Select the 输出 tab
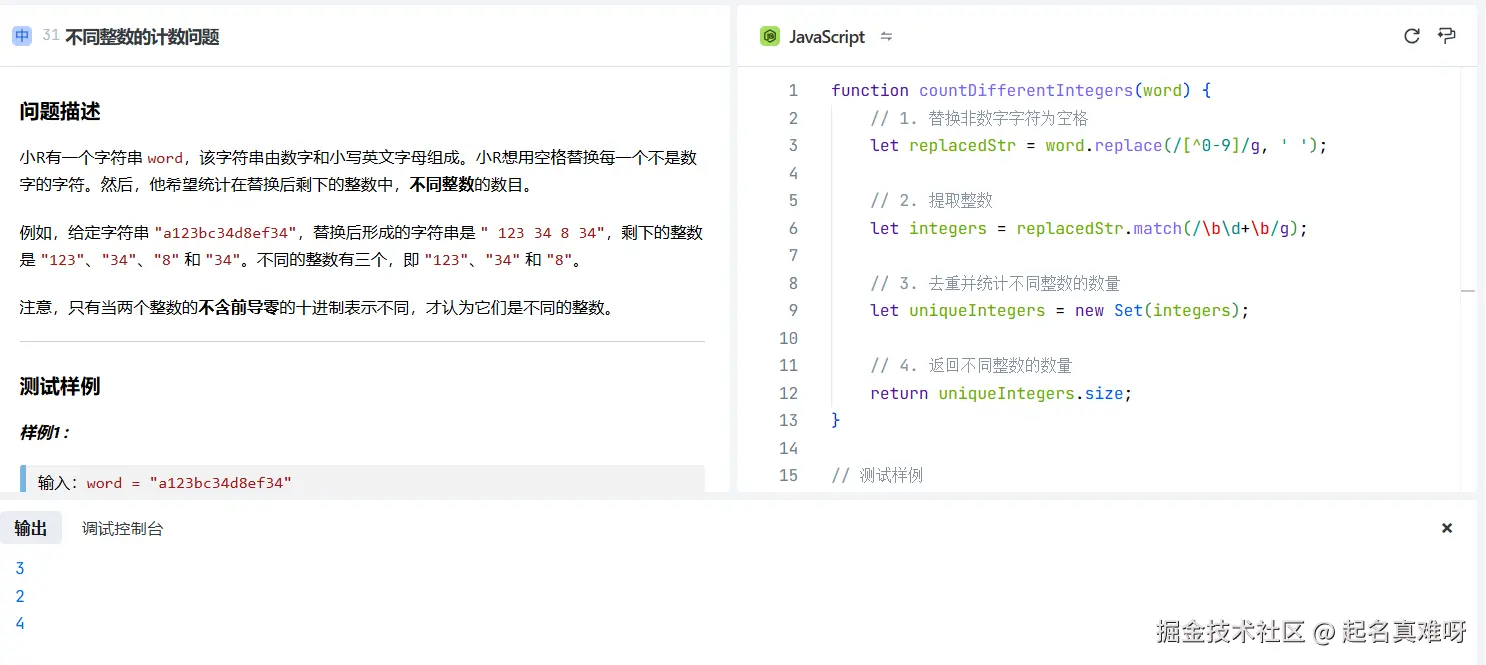1486x665 pixels. pos(31,527)
